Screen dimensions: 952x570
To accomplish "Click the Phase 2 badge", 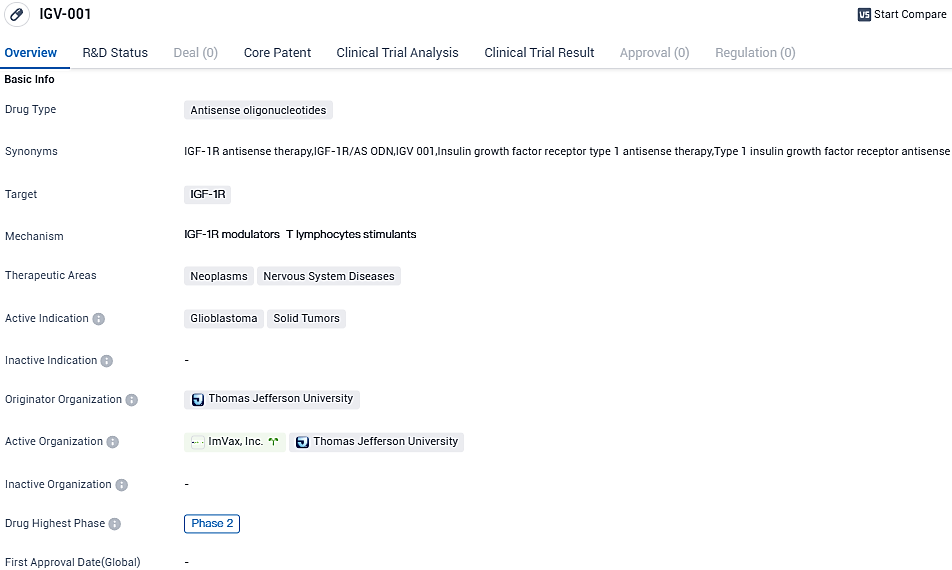I will [212, 524].
